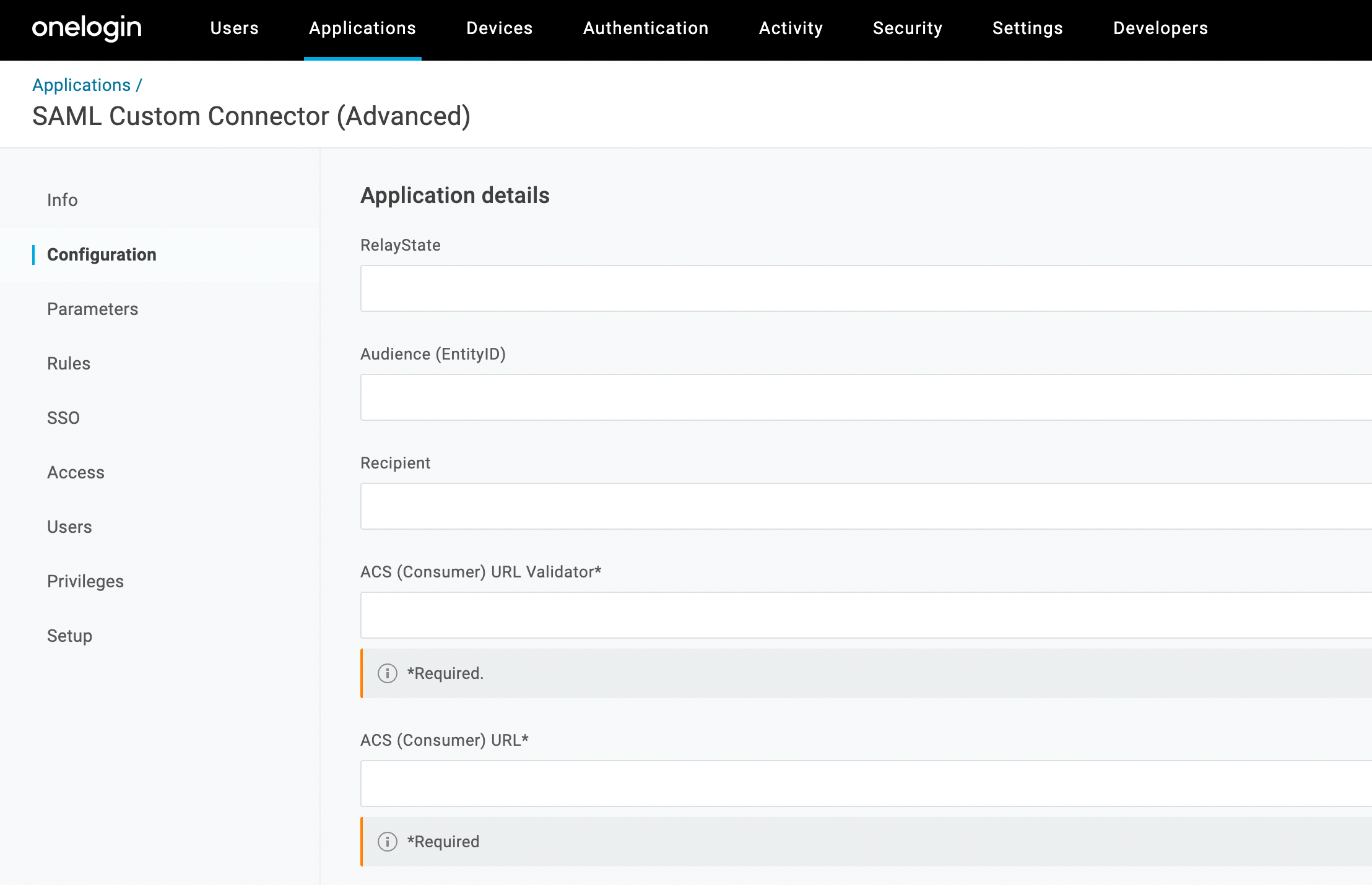This screenshot has width=1372, height=885.
Task: Focus the Recipient input field
Action: click(866, 506)
